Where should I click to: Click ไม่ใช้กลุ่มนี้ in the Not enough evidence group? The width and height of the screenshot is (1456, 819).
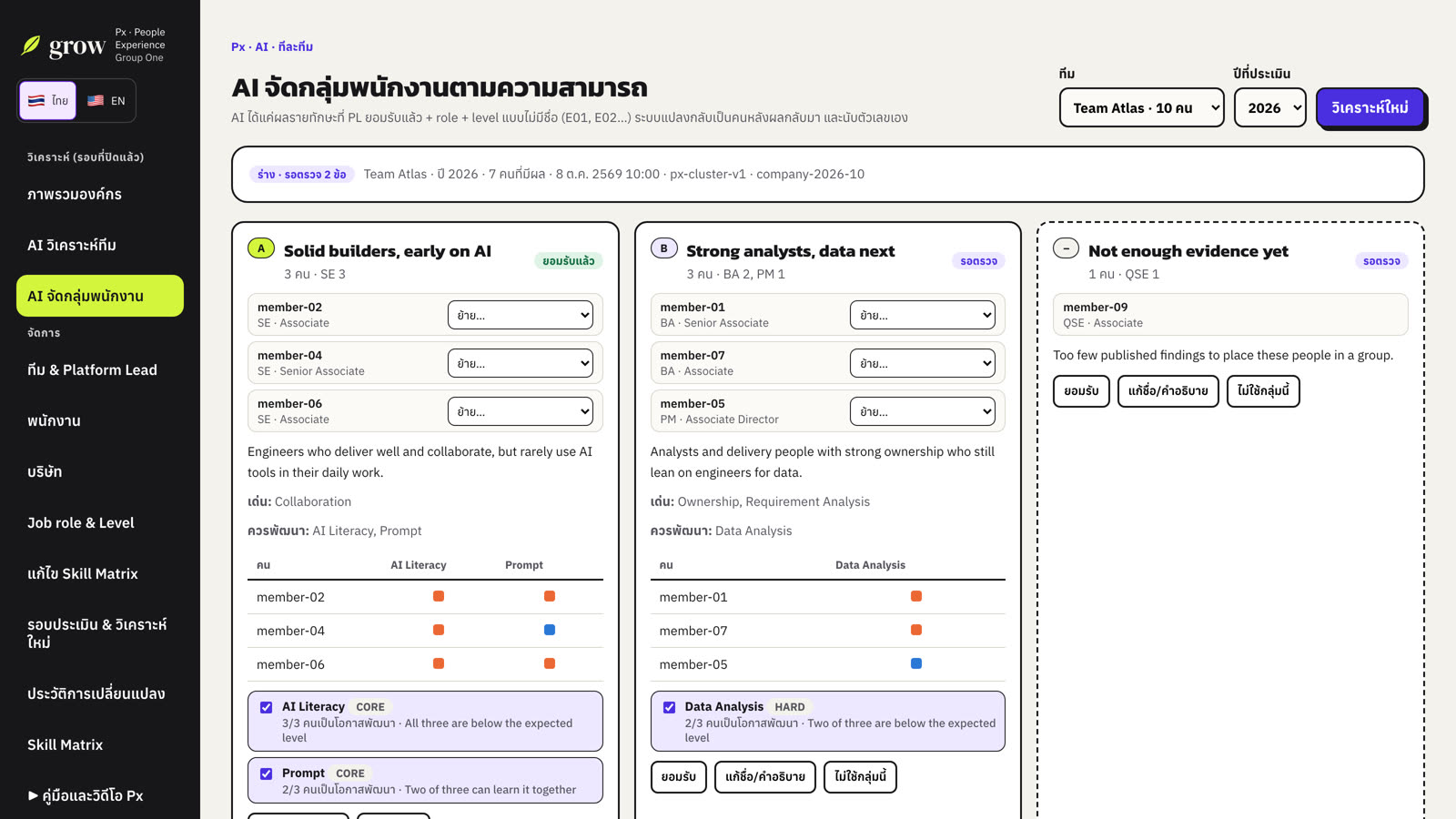tap(1263, 390)
